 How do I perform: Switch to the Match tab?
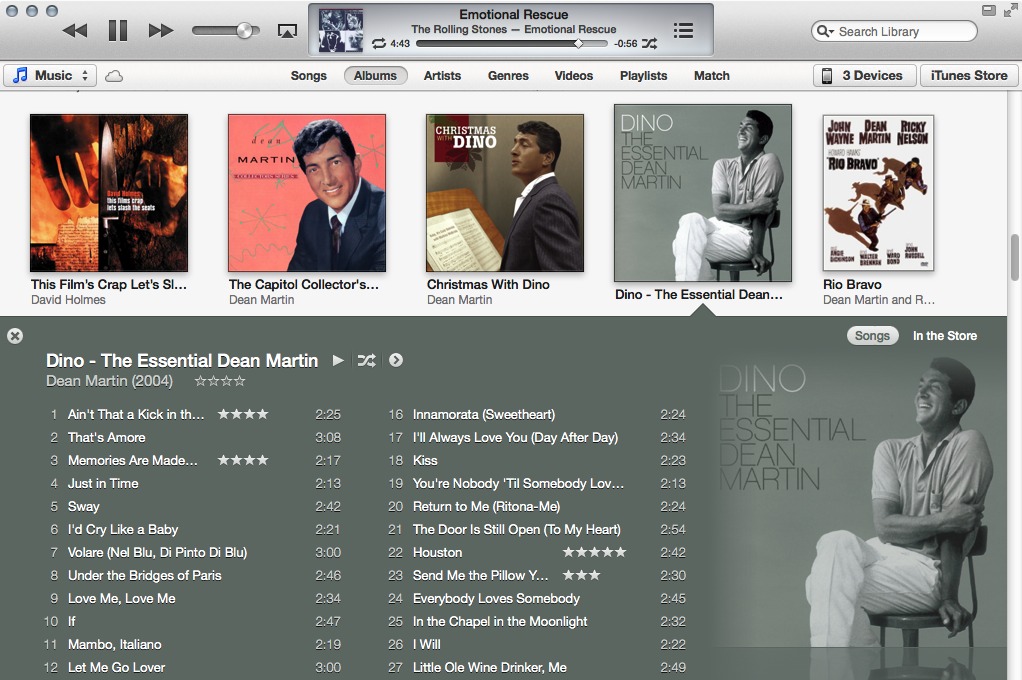(712, 76)
